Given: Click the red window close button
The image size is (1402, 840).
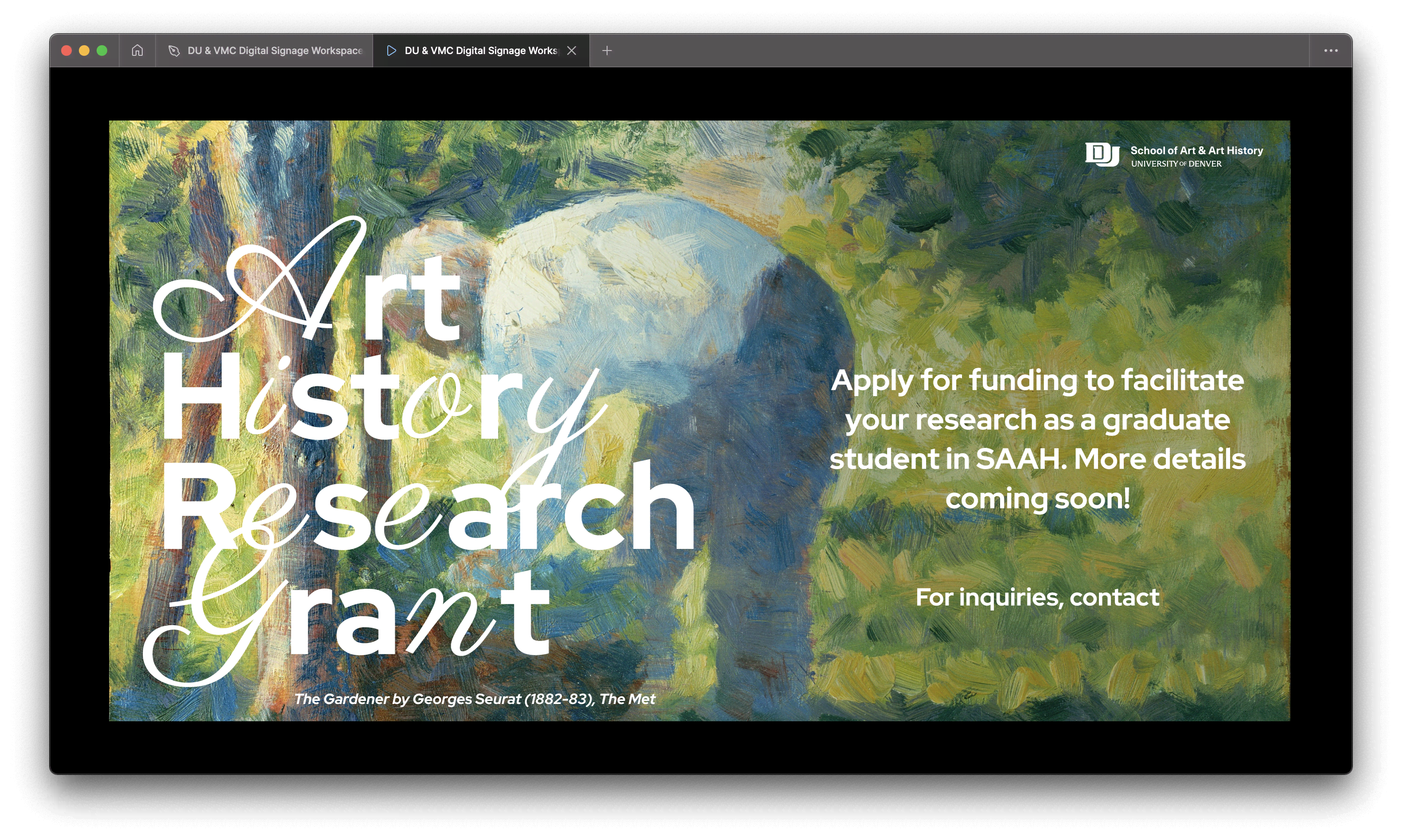Looking at the screenshot, I should (66, 51).
